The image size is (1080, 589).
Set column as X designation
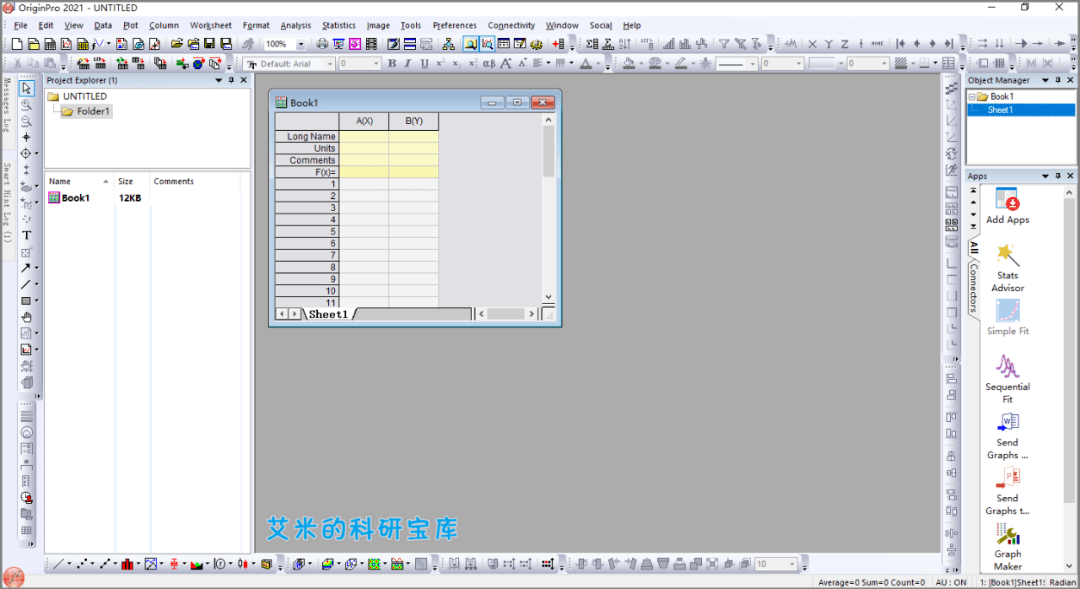tap(812, 44)
